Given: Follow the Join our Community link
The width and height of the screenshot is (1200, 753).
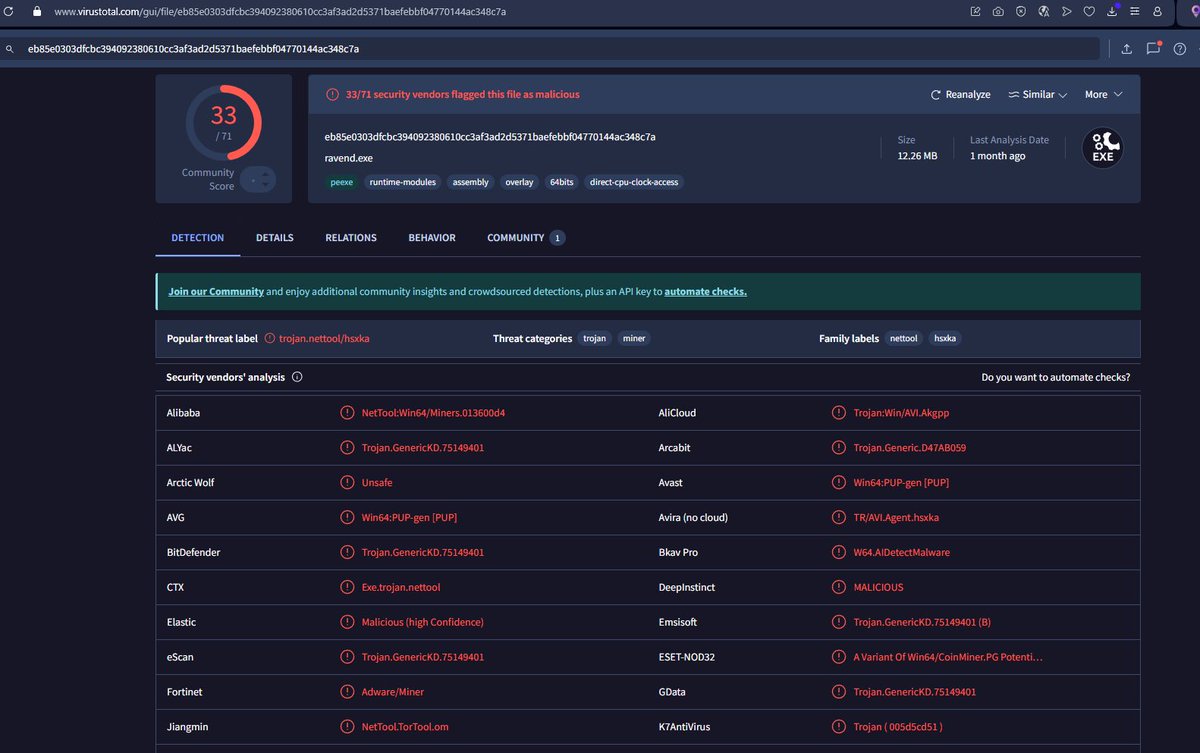Looking at the screenshot, I should coord(216,292).
